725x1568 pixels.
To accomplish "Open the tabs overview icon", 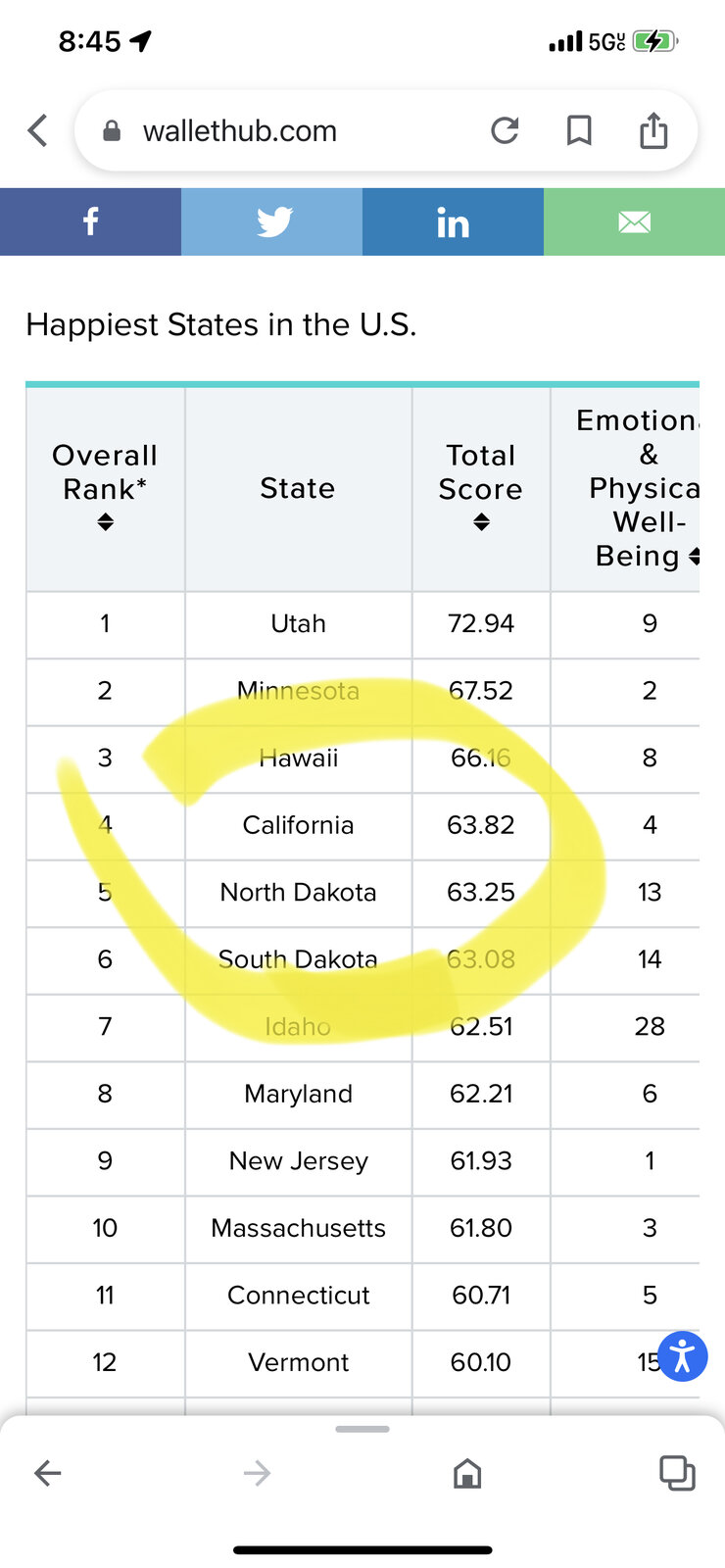I will coord(677,1473).
